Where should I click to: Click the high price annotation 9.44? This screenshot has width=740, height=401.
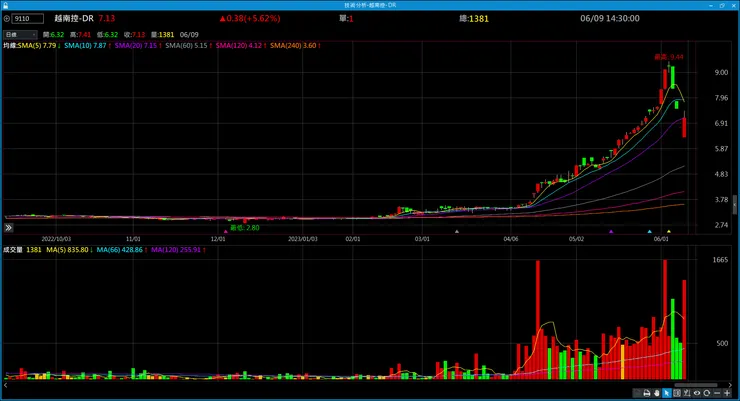point(669,57)
